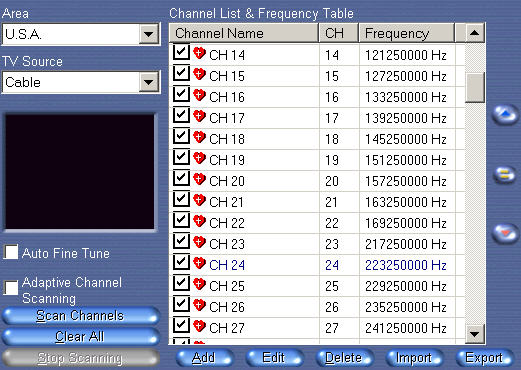Viewport: 521px width, 370px height.
Task: Select the frequency 157250000 Hz cell
Action: tap(406, 181)
